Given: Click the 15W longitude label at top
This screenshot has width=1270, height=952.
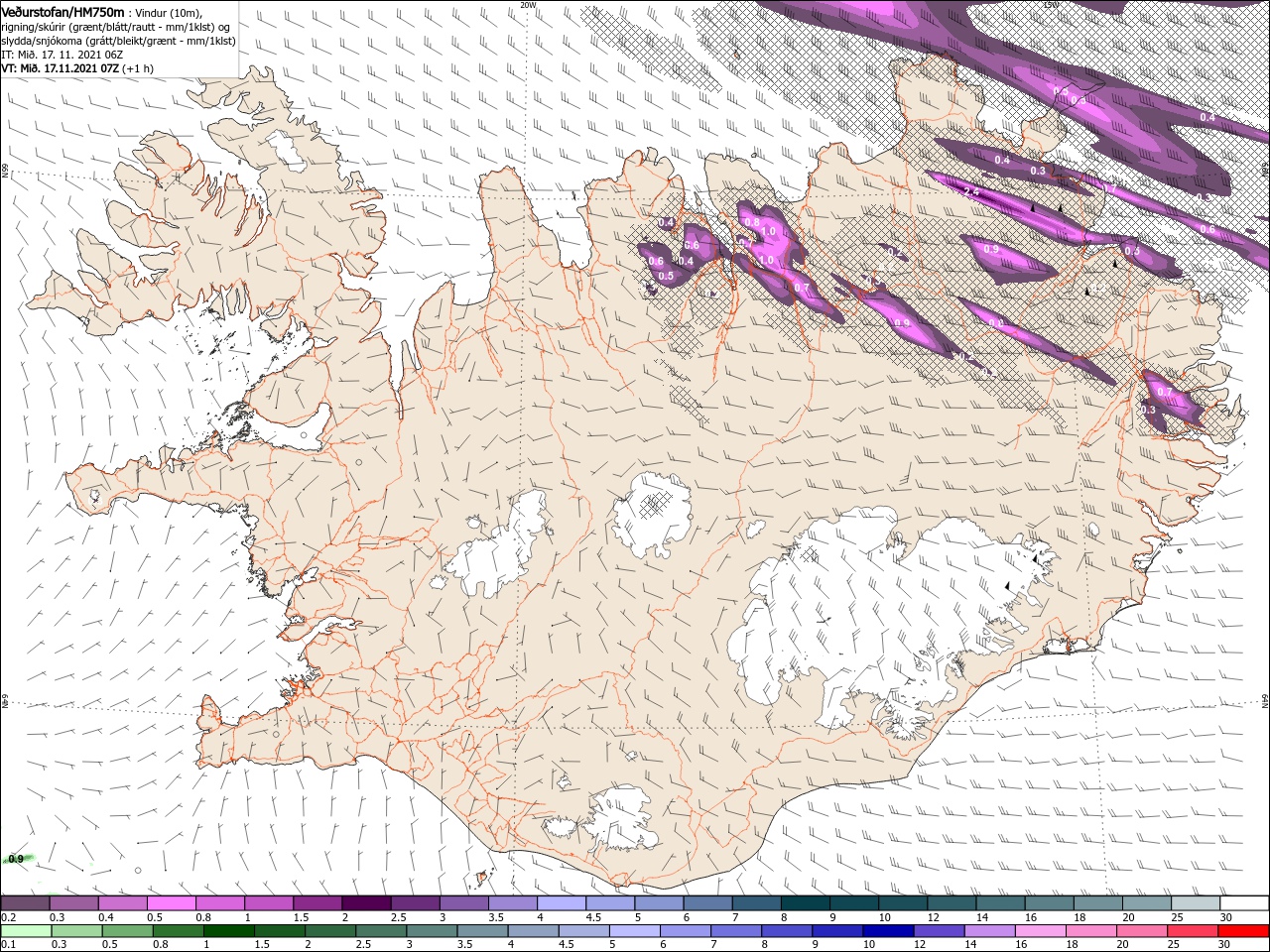Looking at the screenshot, I should tap(1051, 5).
